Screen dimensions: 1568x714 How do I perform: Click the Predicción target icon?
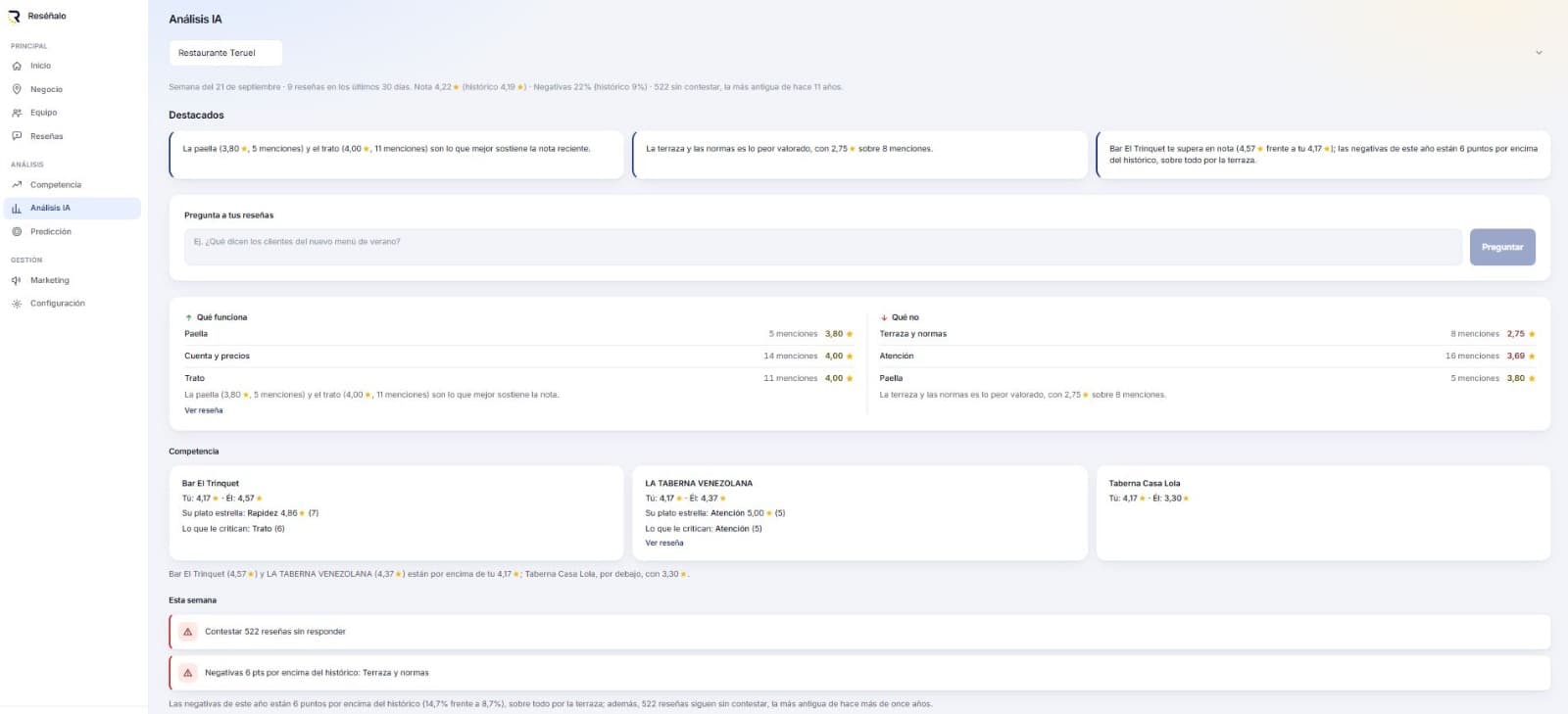17,232
